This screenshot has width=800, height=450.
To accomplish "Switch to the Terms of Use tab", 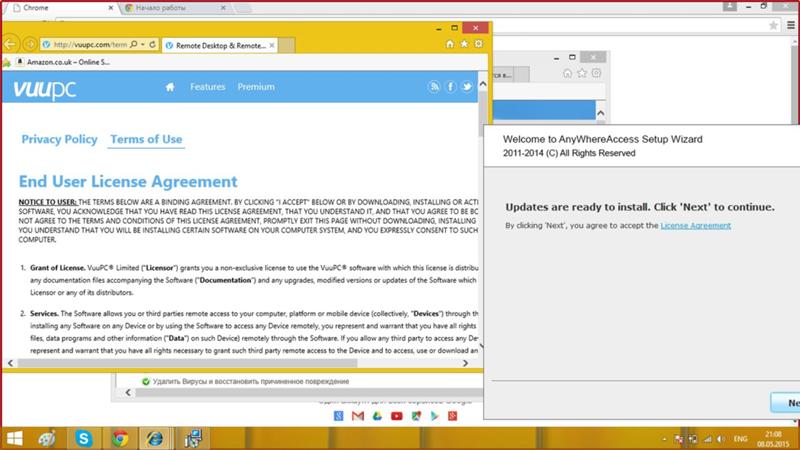I will tap(146, 139).
